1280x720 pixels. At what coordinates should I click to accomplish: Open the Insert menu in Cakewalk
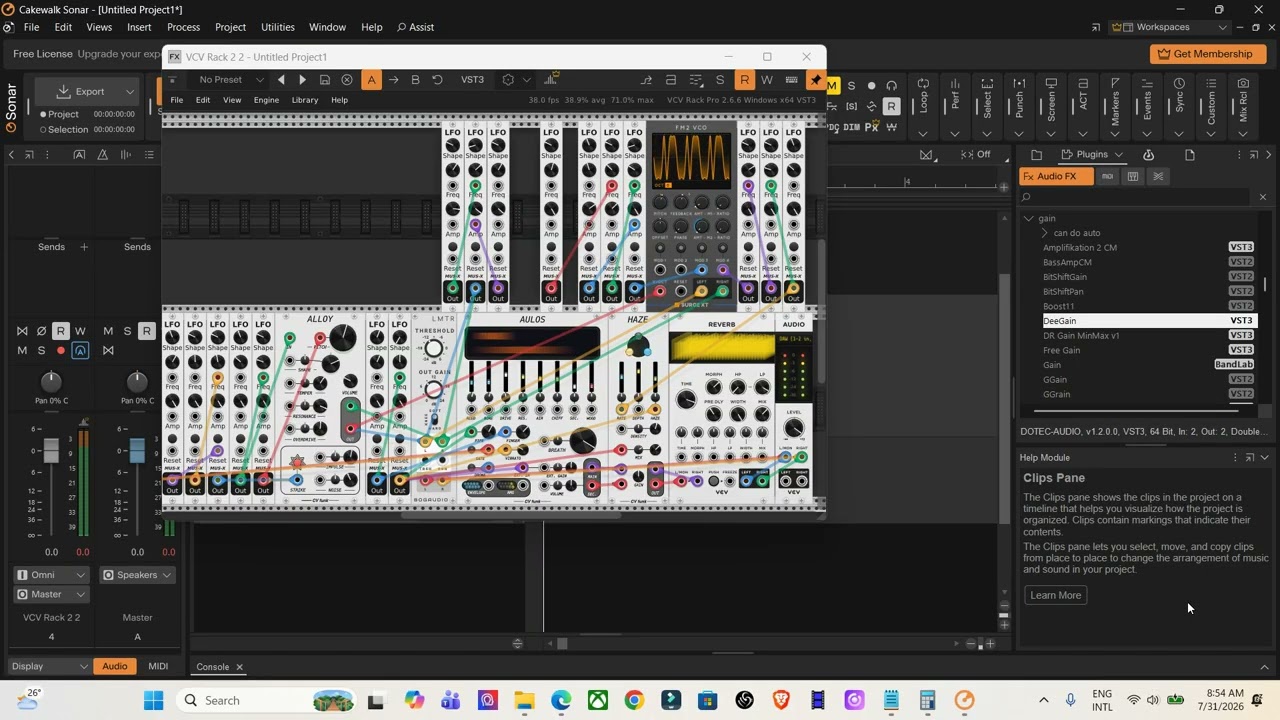click(x=140, y=27)
